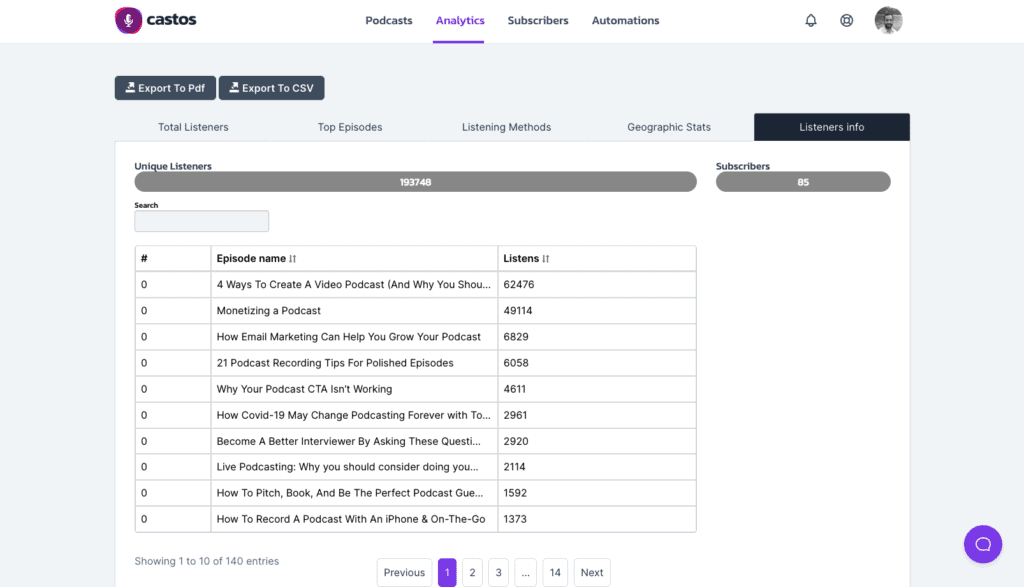The image size is (1024, 587).
Task: Open the user profile avatar
Action: tap(888, 20)
